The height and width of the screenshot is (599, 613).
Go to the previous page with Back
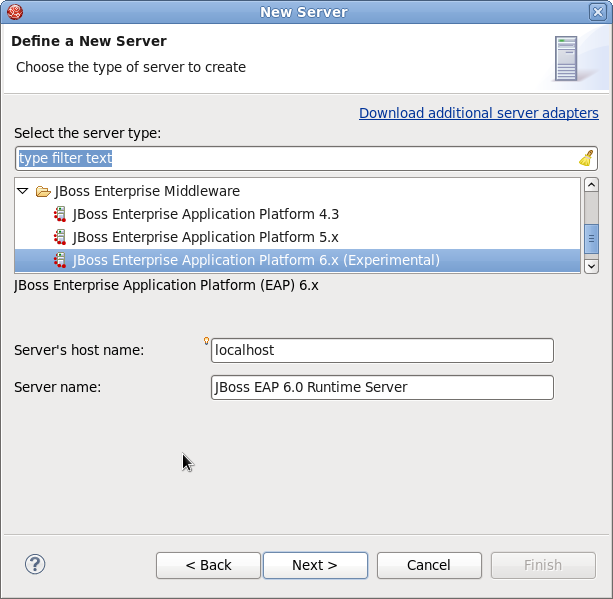tap(208, 565)
